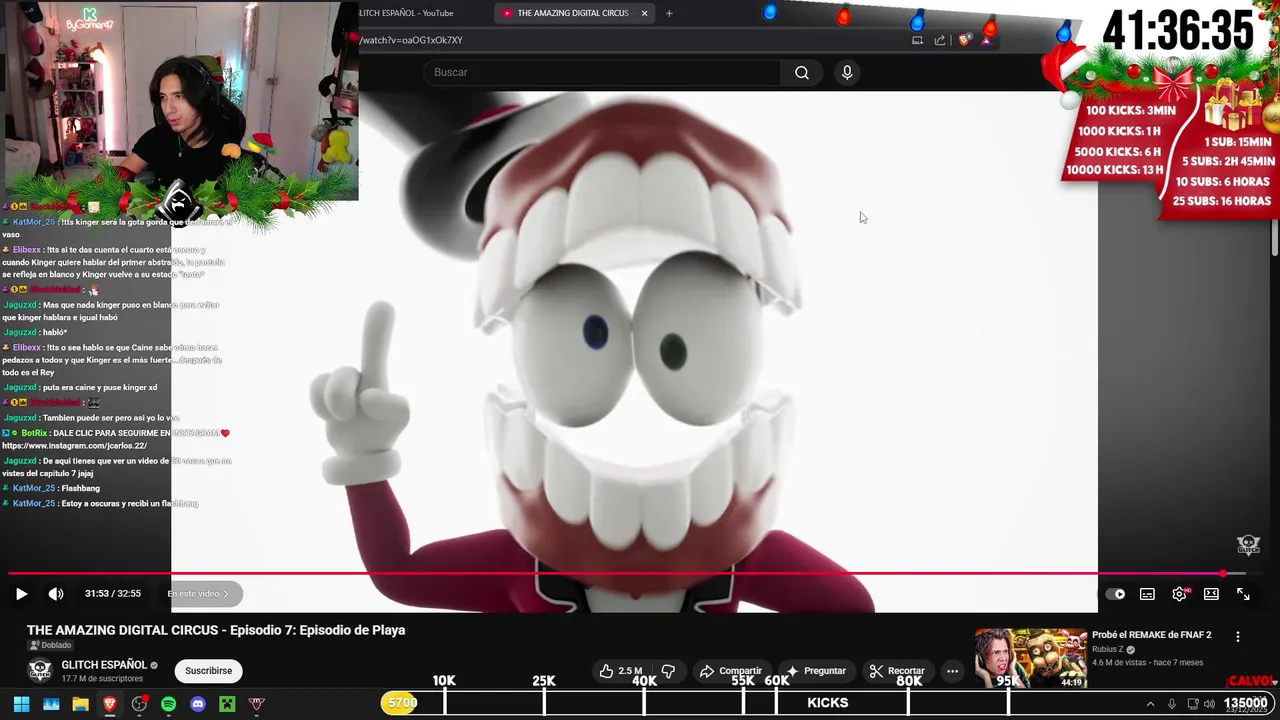The height and width of the screenshot is (720, 1280).
Task: Click the Instagram link in chat
Action: tap(74, 446)
